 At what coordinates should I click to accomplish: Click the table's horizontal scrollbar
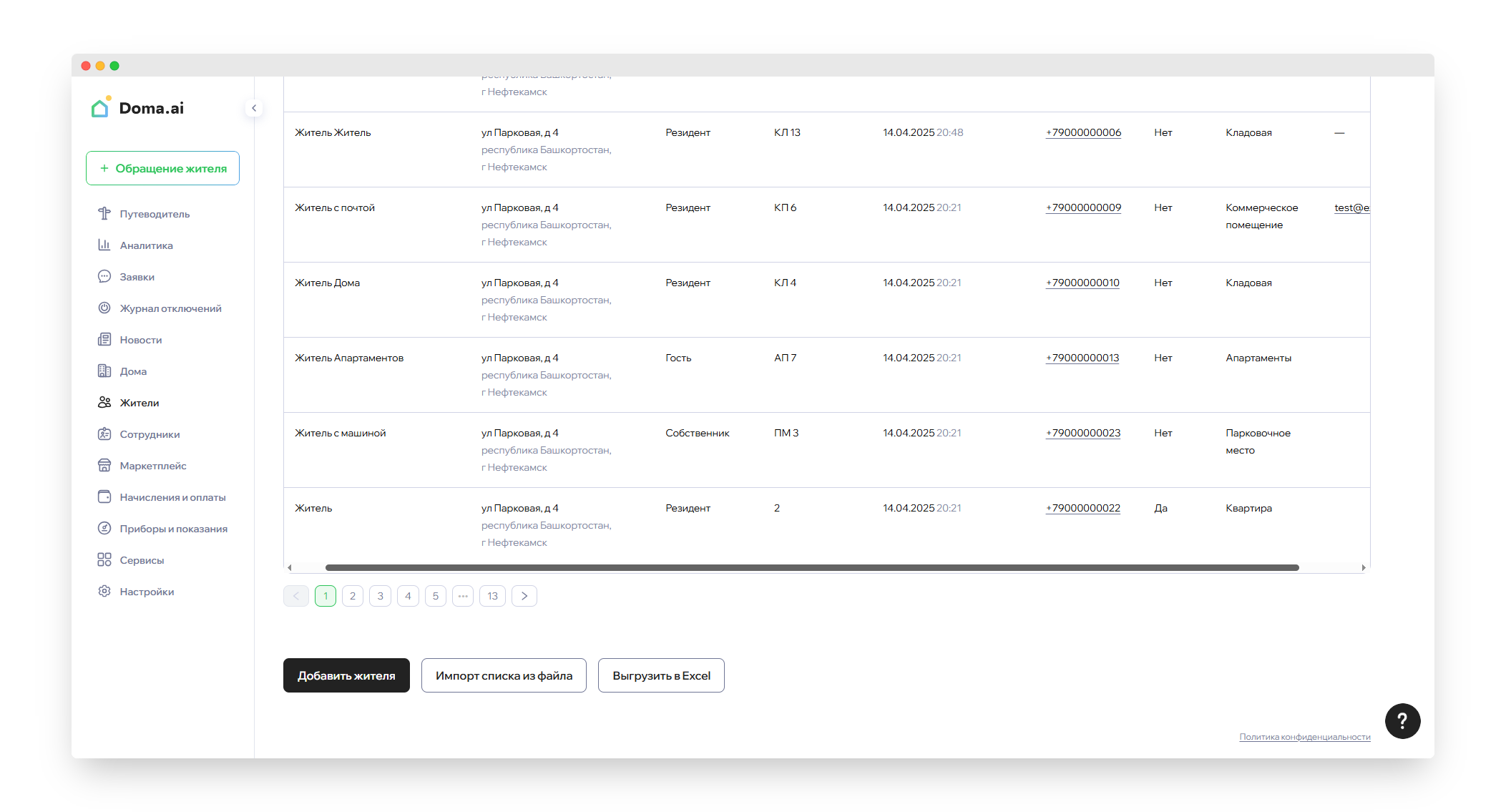tap(812, 568)
